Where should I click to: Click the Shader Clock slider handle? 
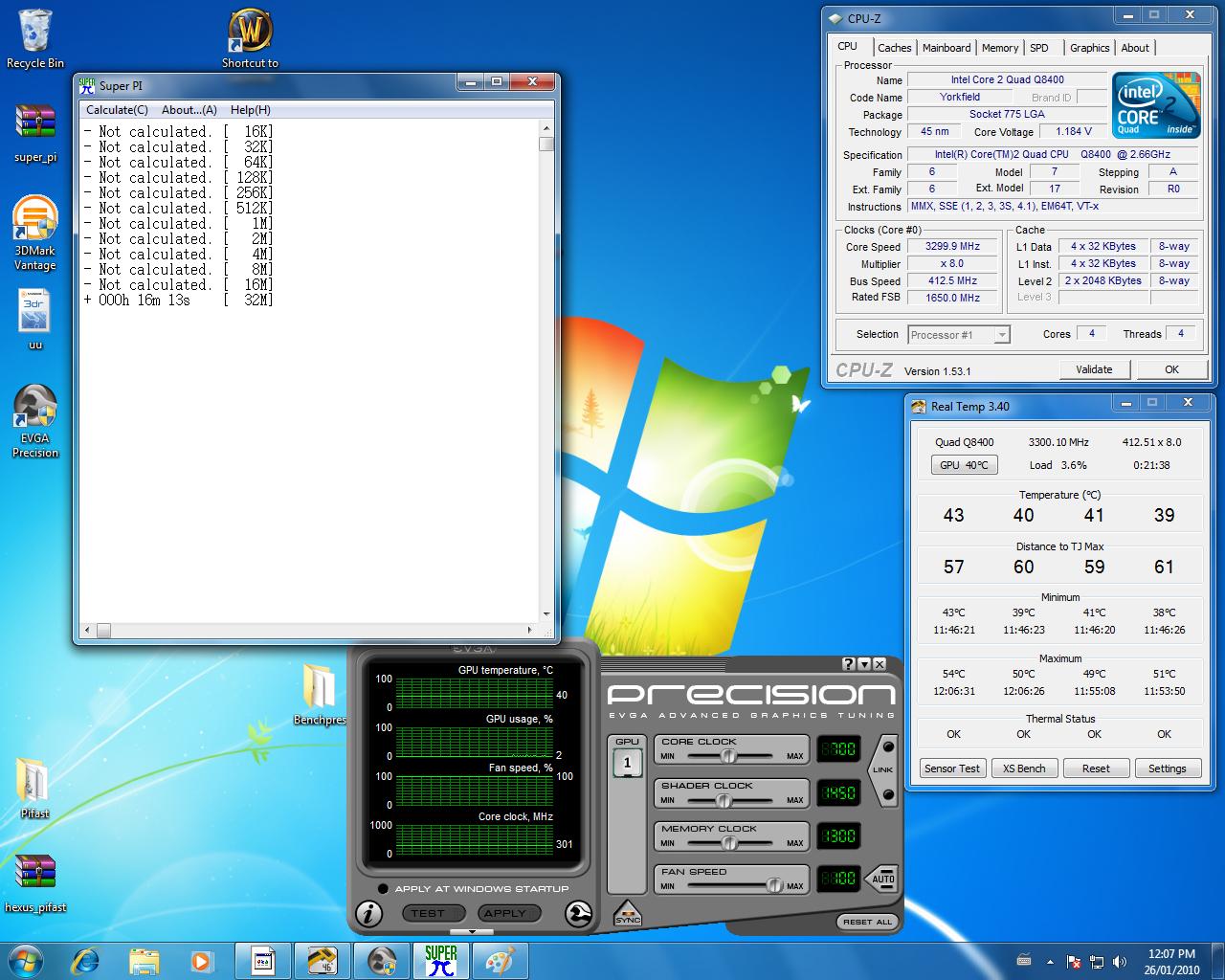point(724,800)
